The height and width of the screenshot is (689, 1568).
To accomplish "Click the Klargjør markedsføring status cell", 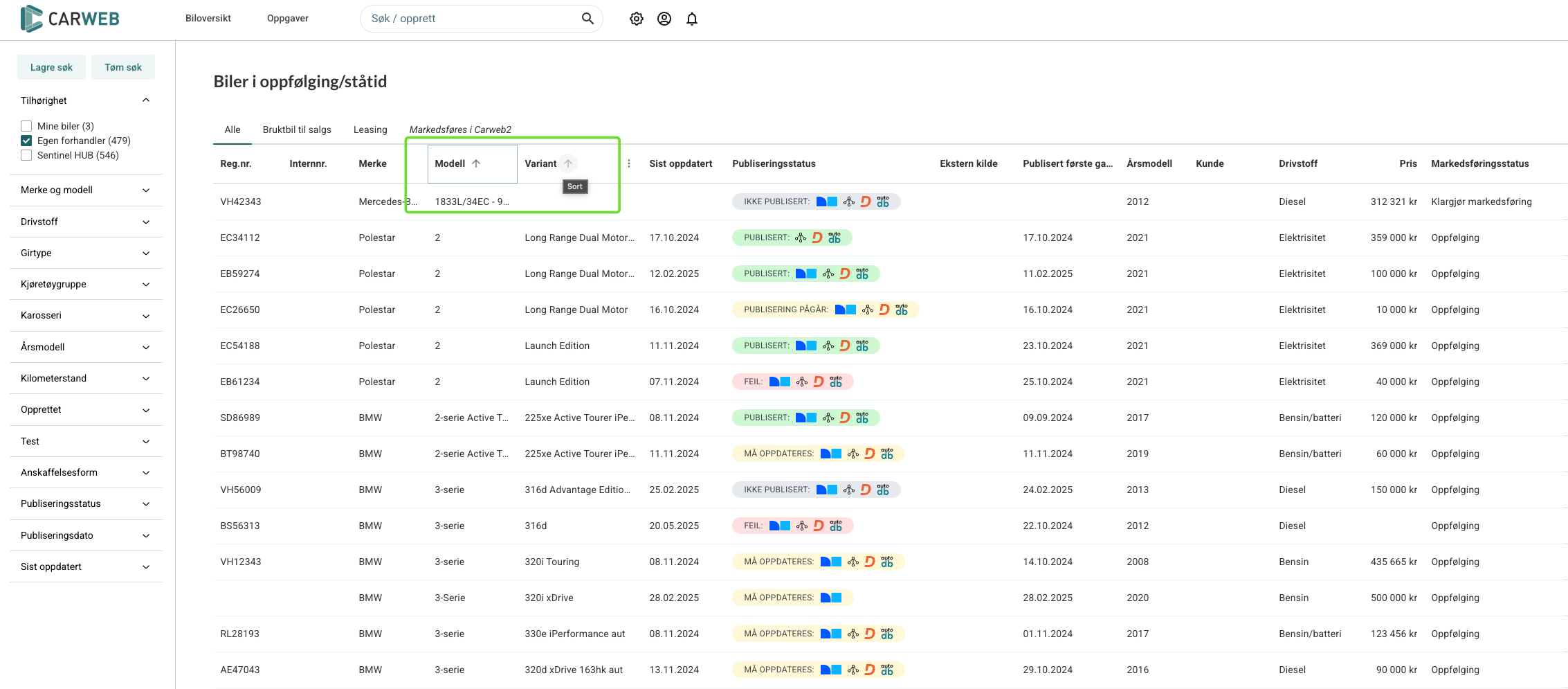I will 1482,202.
